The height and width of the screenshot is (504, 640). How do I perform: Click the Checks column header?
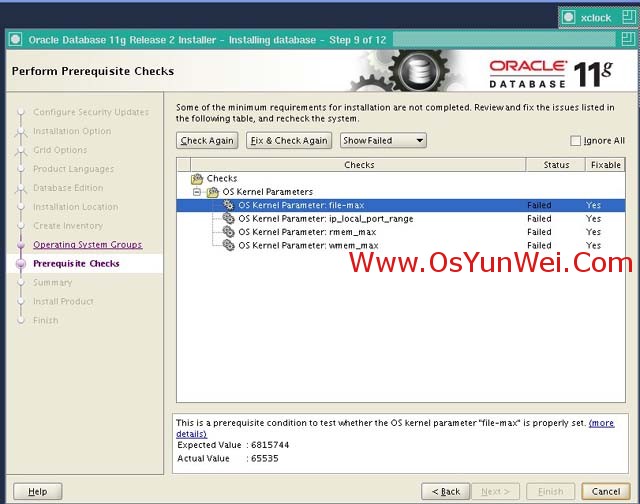[358, 164]
